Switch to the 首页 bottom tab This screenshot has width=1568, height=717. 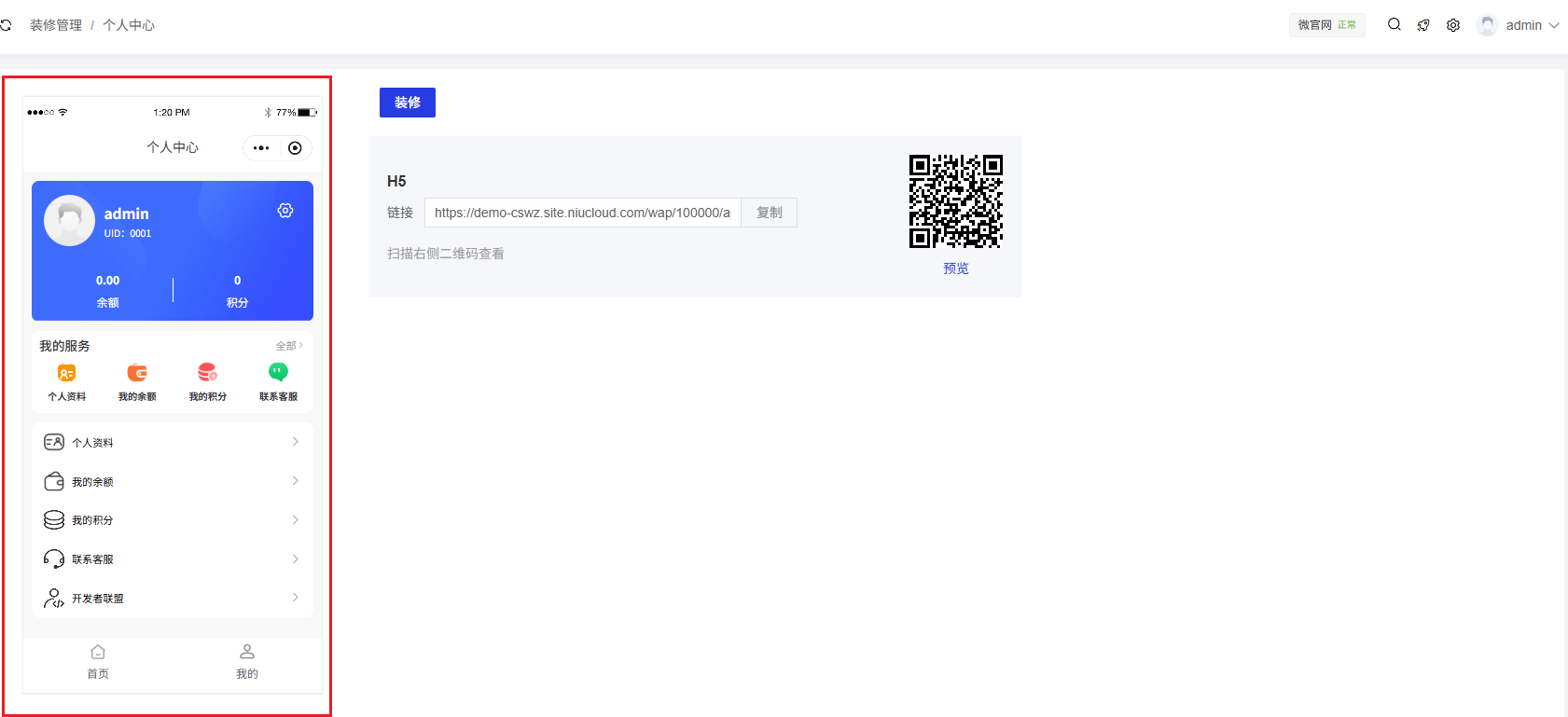(x=98, y=661)
